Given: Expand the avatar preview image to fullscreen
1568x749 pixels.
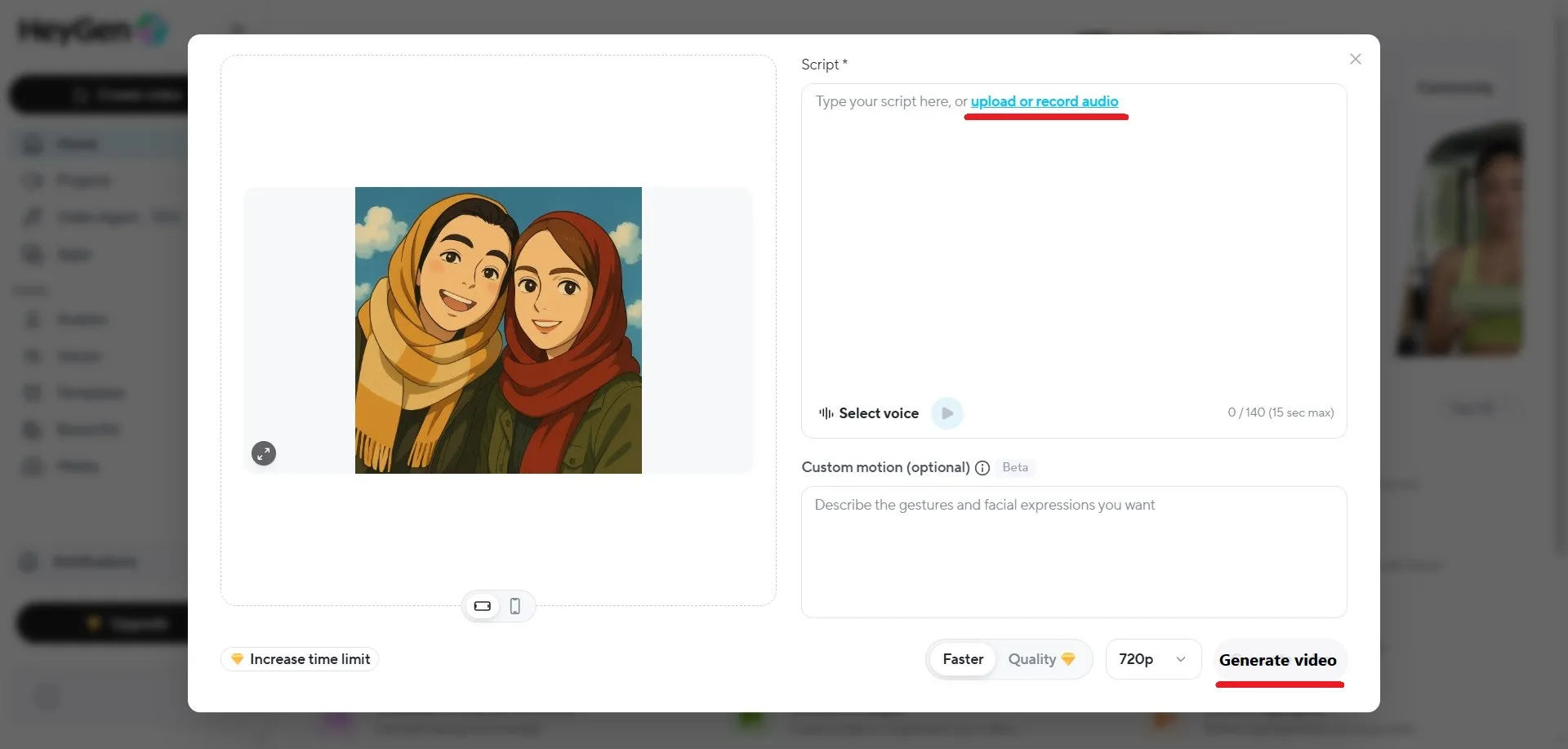Looking at the screenshot, I should [263, 453].
